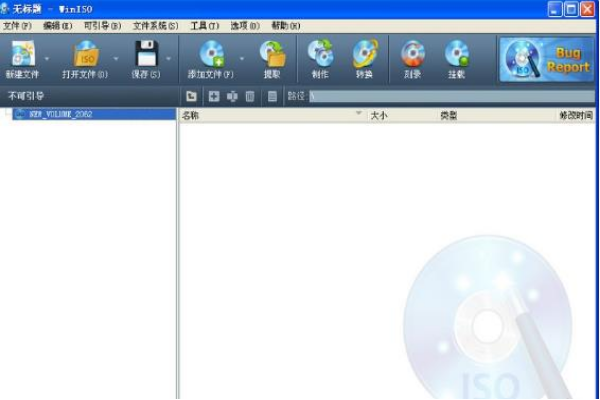The height and width of the screenshot is (400, 600).
Task: Open the 编辑(E) menu
Action: 57,26
